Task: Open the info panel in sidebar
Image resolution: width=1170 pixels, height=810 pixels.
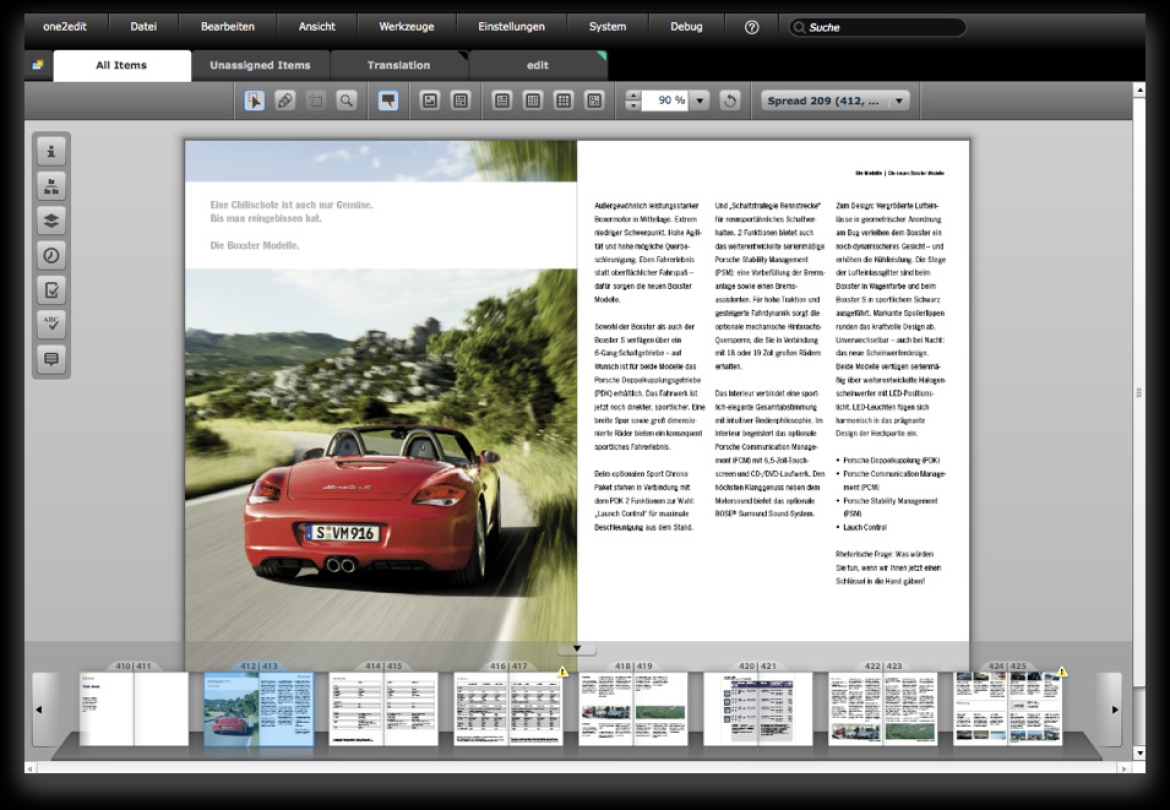Action: (x=51, y=151)
